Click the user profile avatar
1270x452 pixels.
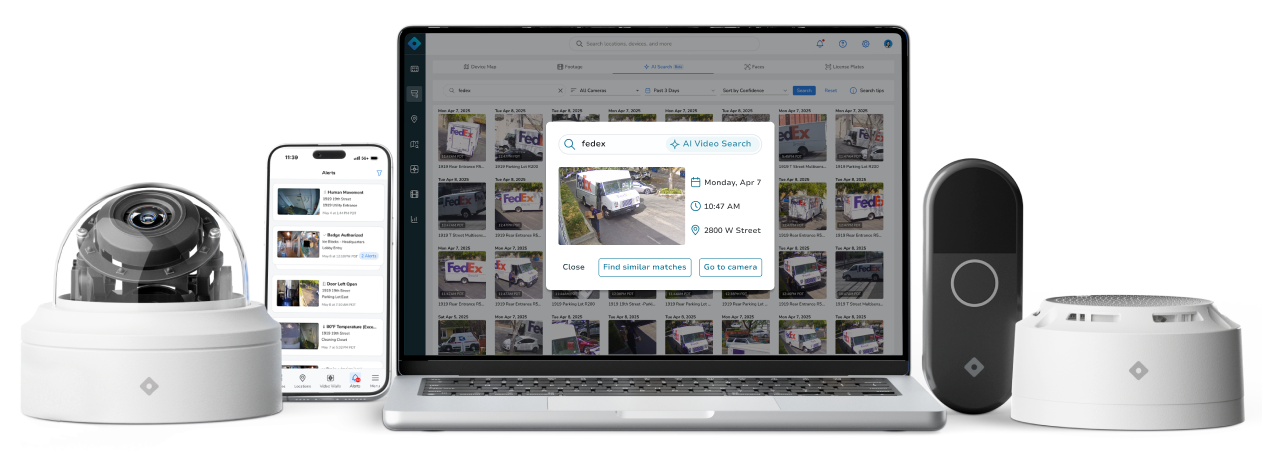tap(887, 44)
